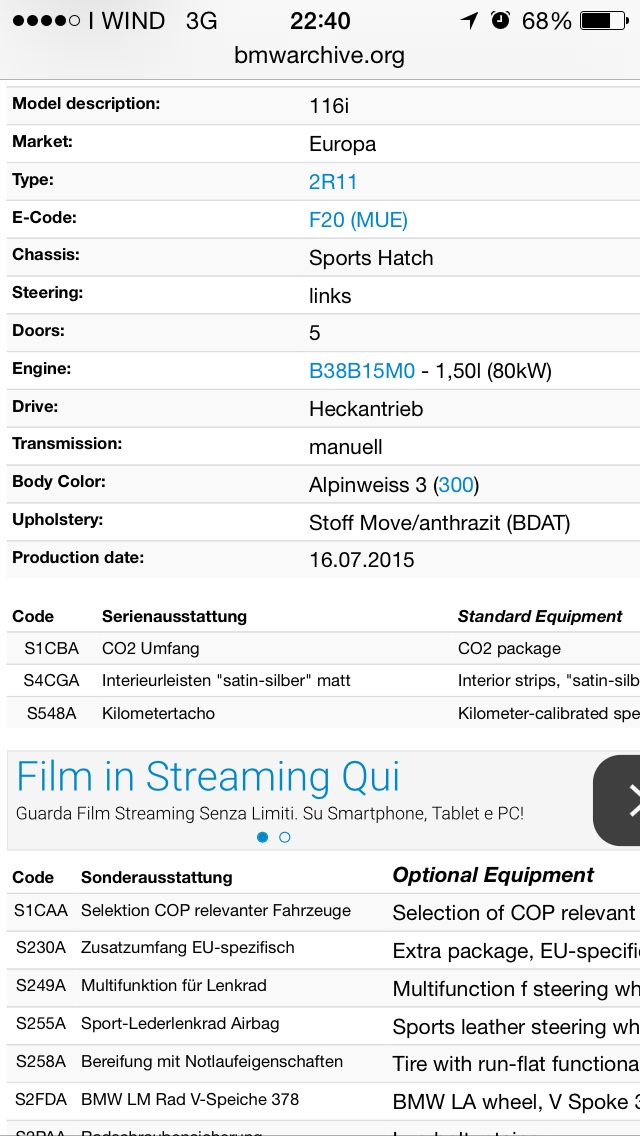Image resolution: width=640 pixels, height=1136 pixels.
Task: Select the manuell transmission value
Action: [x=346, y=447]
